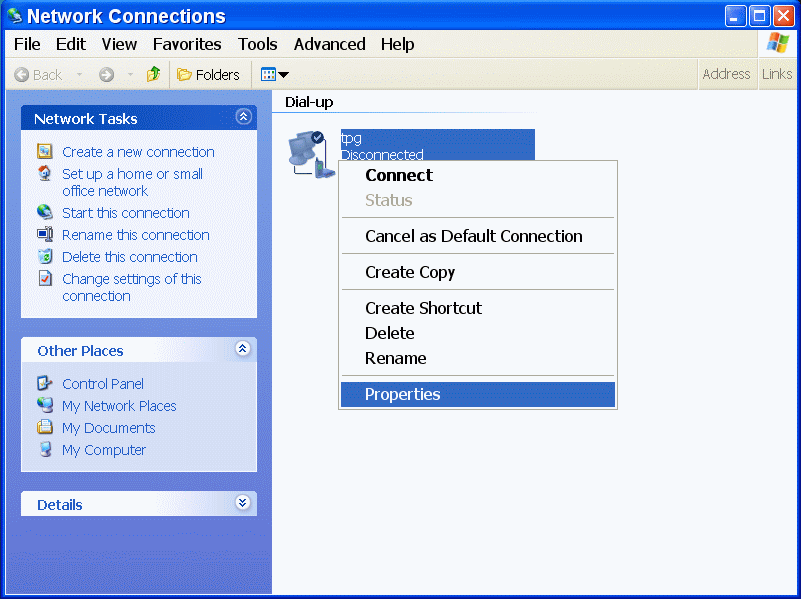
Task: Click Change settings of this connection link
Action: point(132,287)
